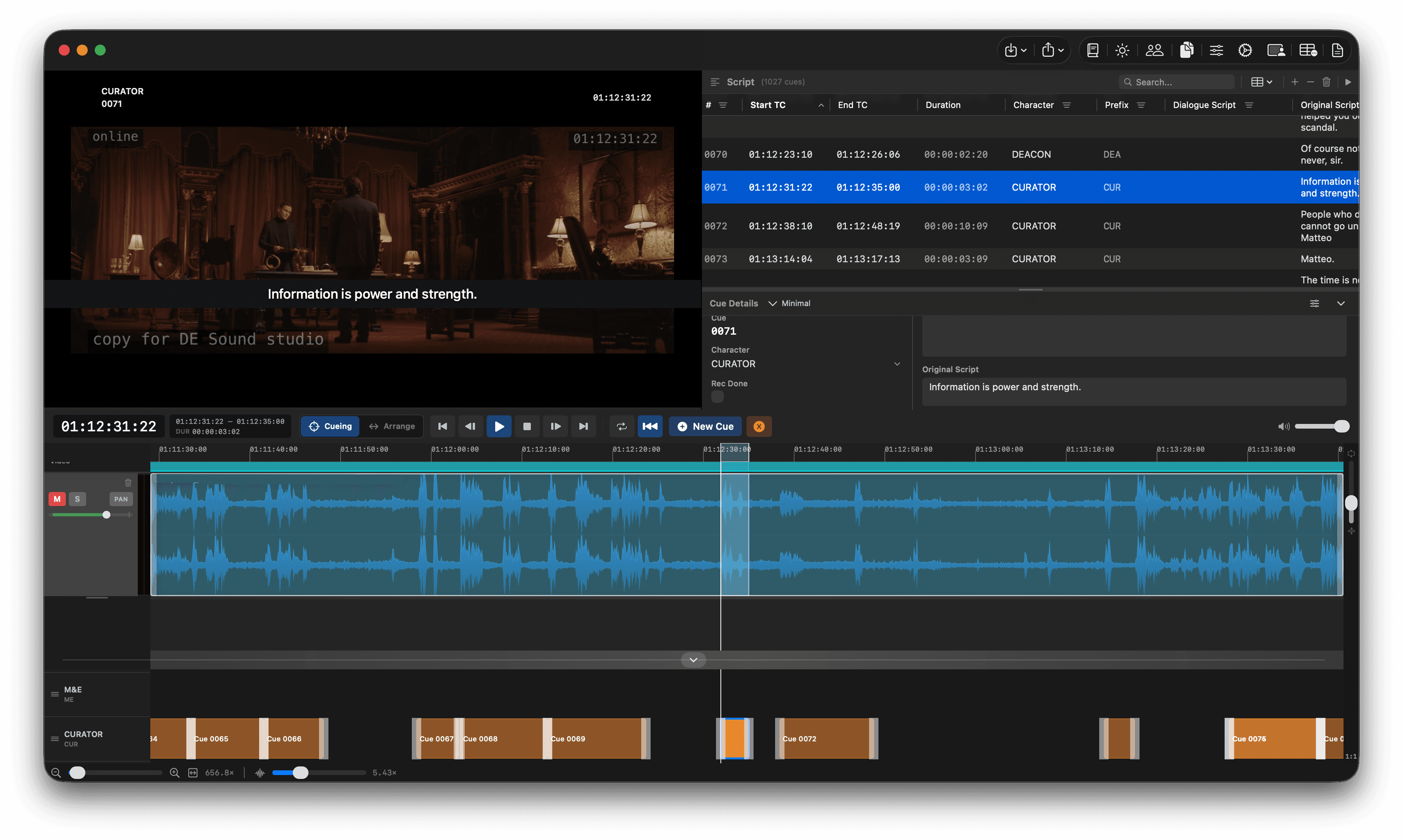This screenshot has height=840, width=1403.
Task: Select cue row 0070 DEACON
Action: 1030,155
